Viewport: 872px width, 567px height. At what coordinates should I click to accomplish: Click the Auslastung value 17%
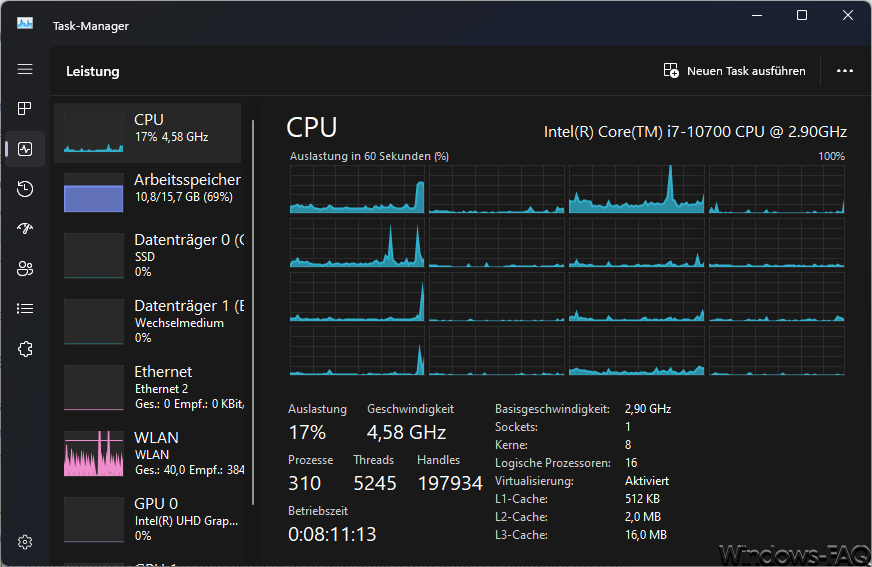pos(307,432)
